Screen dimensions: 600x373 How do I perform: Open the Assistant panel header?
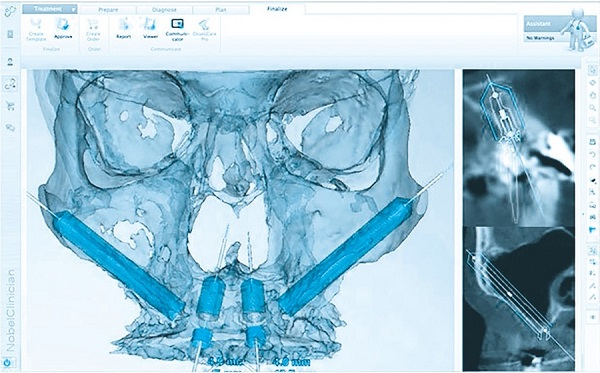click(x=544, y=24)
